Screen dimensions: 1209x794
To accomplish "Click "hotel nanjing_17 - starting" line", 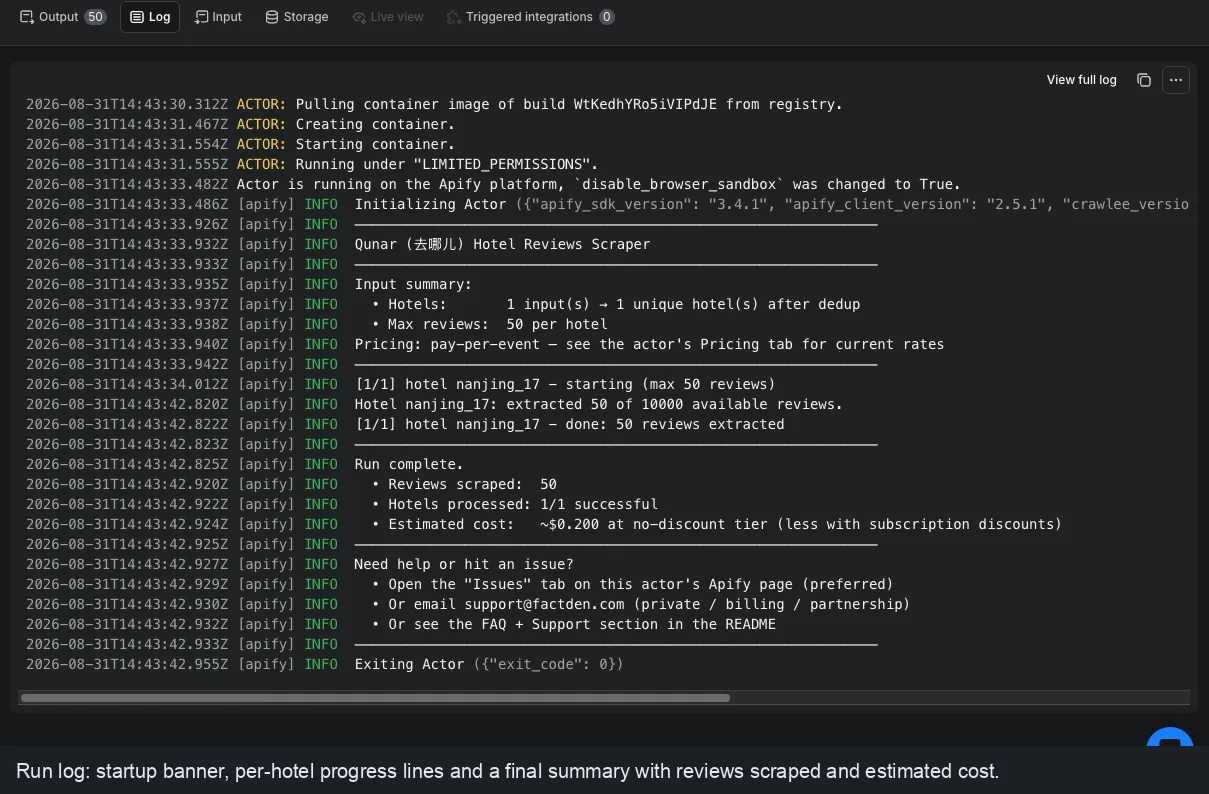I will pyautogui.click(x=400, y=384).
